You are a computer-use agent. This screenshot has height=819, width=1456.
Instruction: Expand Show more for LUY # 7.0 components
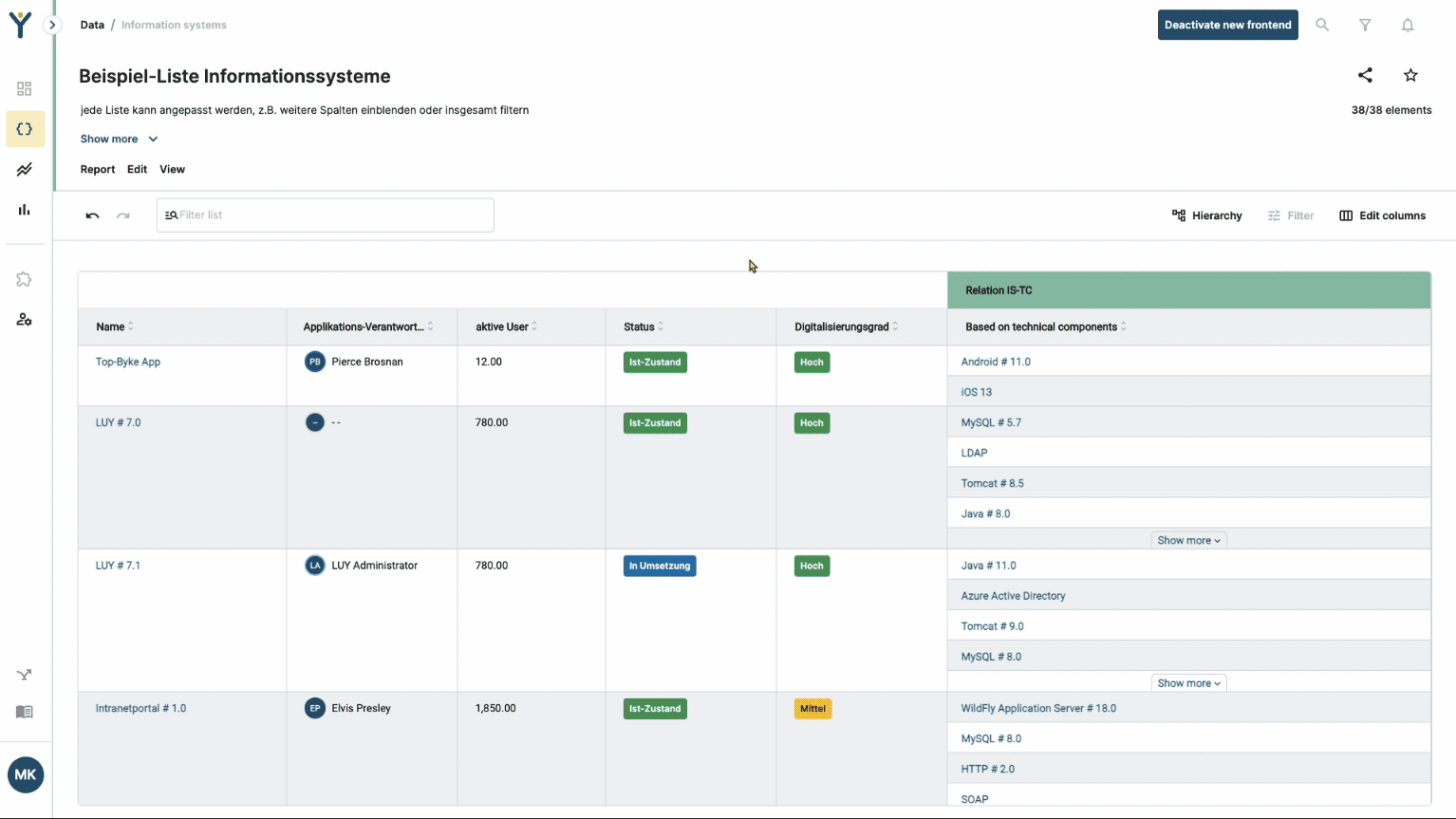point(1188,540)
